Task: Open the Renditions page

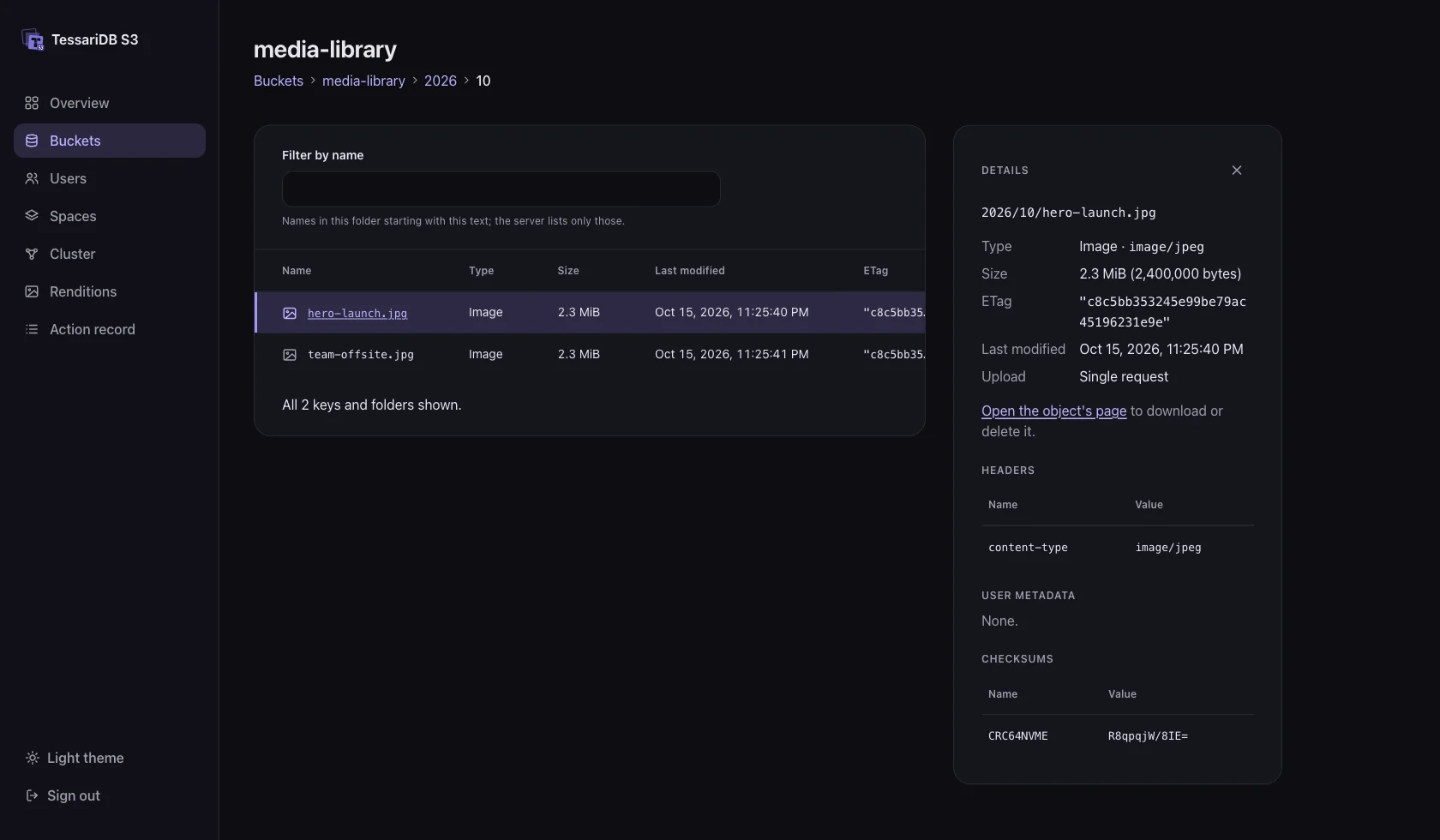Action: pyautogui.click(x=110, y=291)
